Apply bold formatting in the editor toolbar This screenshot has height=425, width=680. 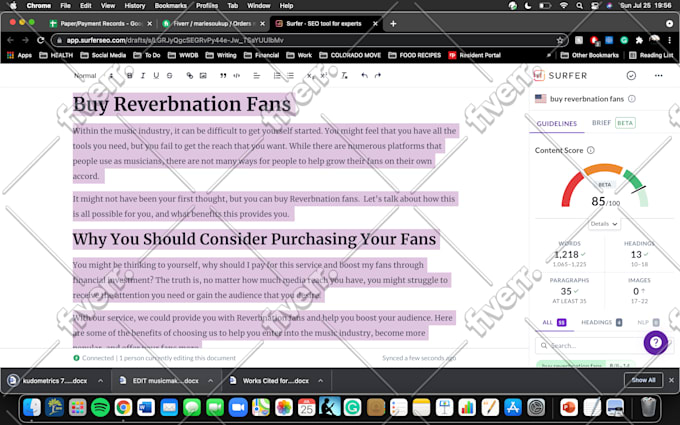click(x=129, y=75)
